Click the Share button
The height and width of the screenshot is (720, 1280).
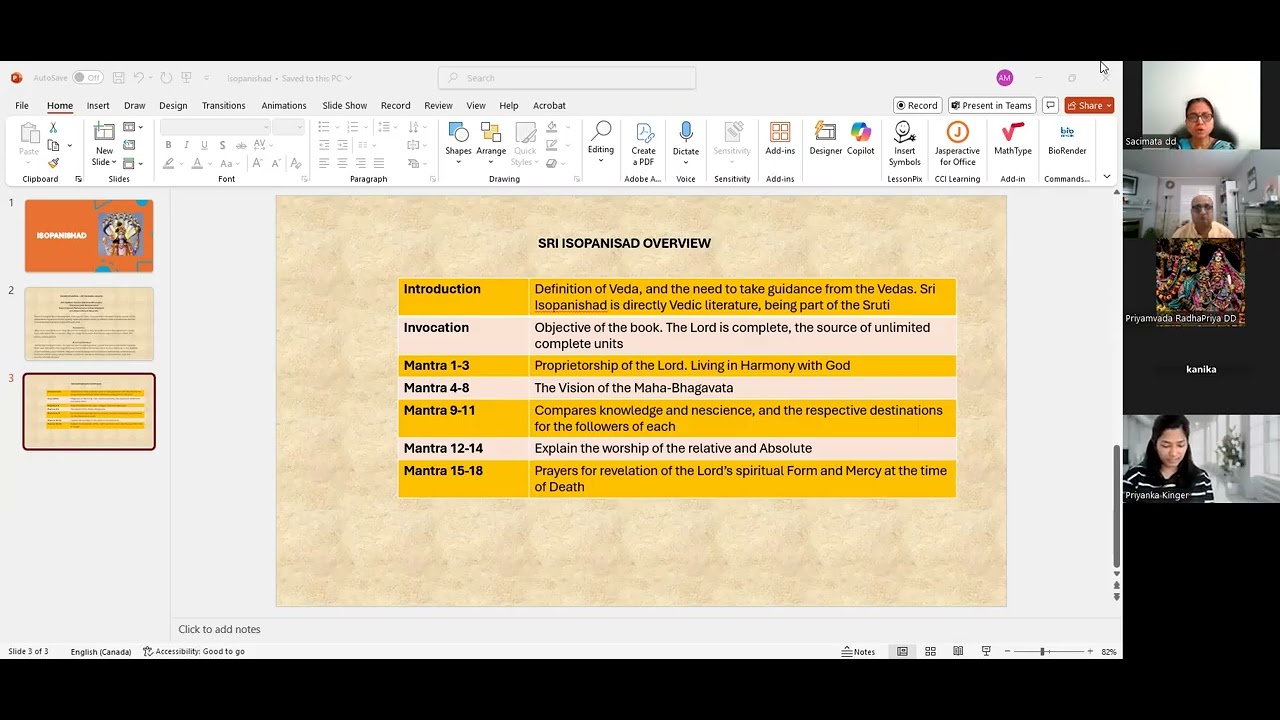pyautogui.click(x=1089, y=105)
